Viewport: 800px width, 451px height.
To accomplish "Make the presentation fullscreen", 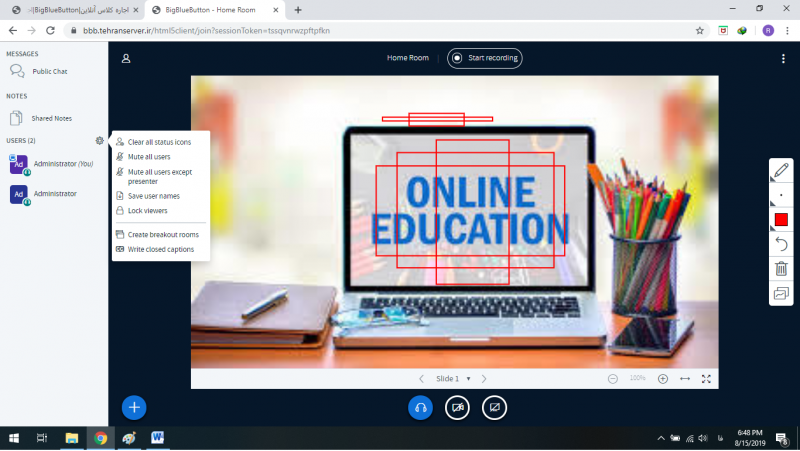I will pos(706,379).
